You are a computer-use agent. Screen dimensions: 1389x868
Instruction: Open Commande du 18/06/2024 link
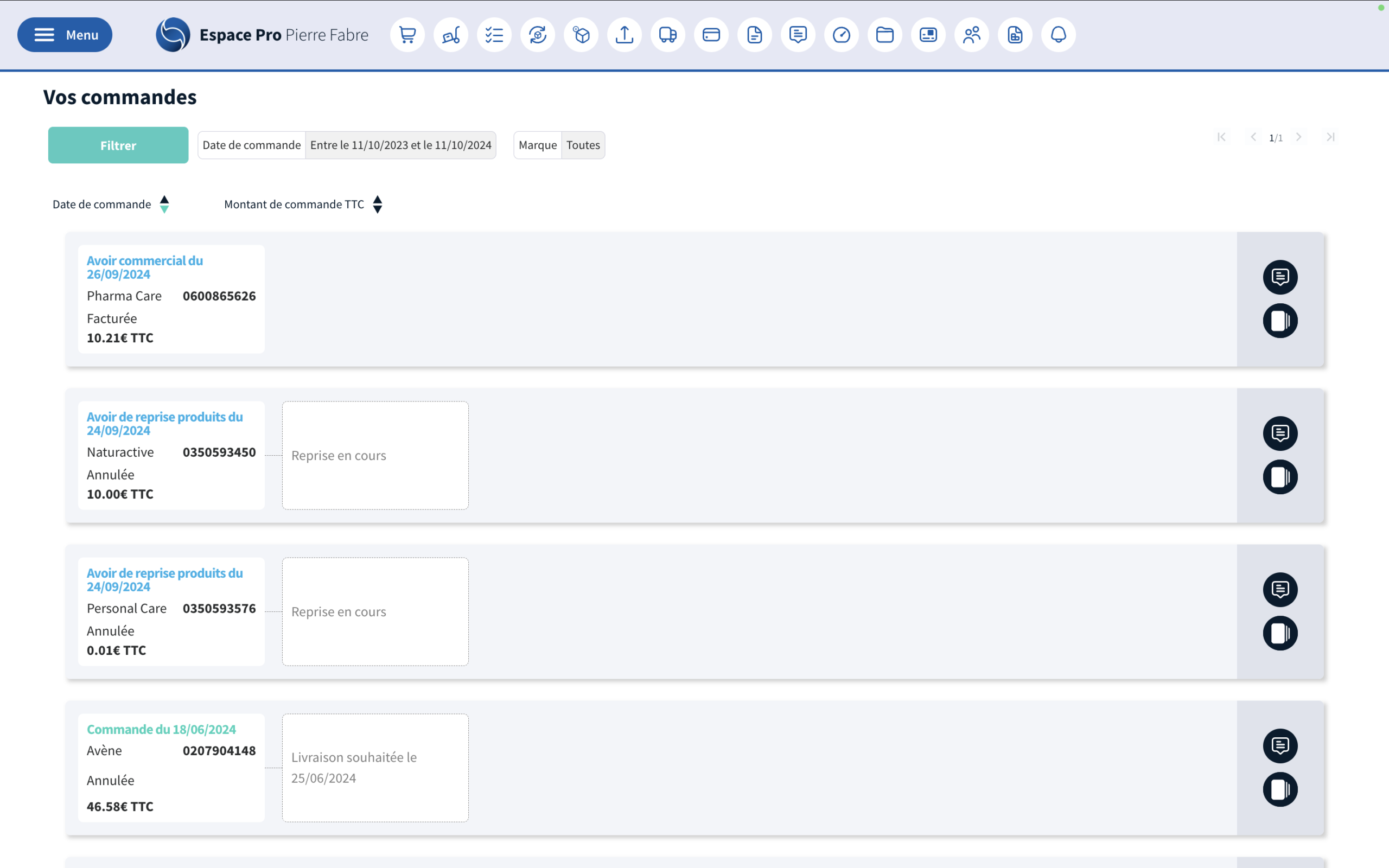point(161,729)
